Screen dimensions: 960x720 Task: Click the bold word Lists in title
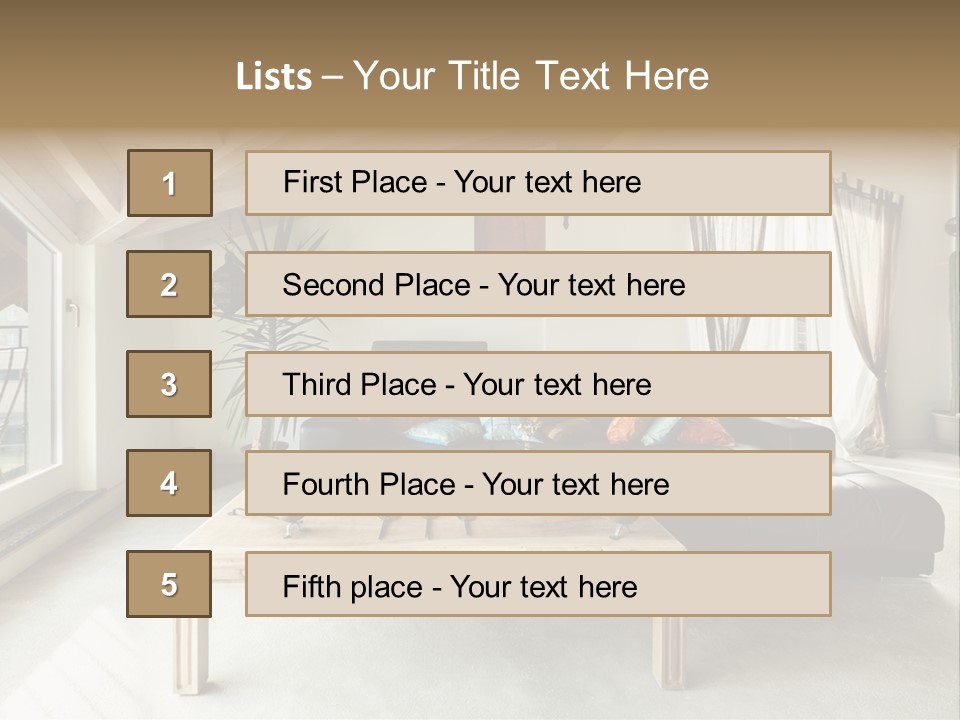pos(274,77)
